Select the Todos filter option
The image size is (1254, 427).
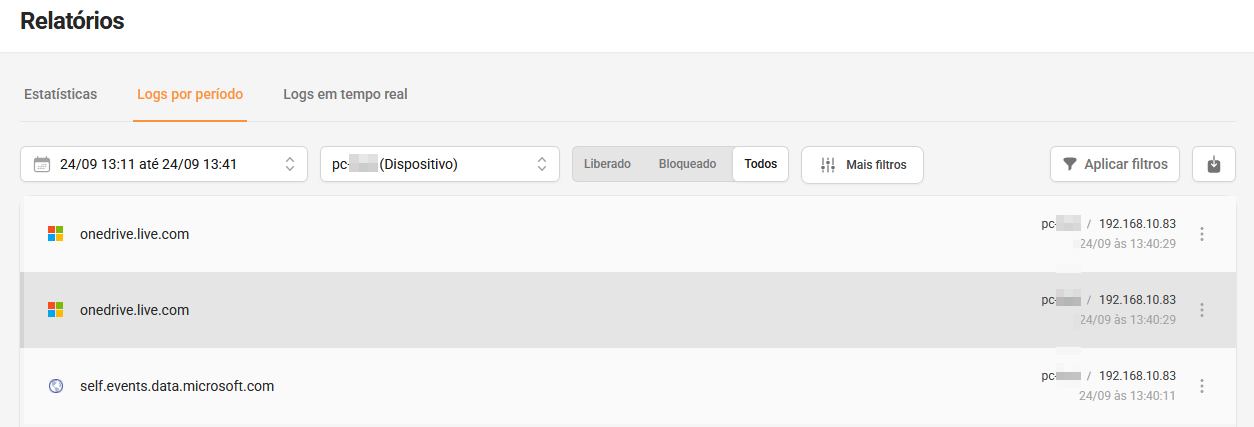pyautogui.click(x=760, y=164)
